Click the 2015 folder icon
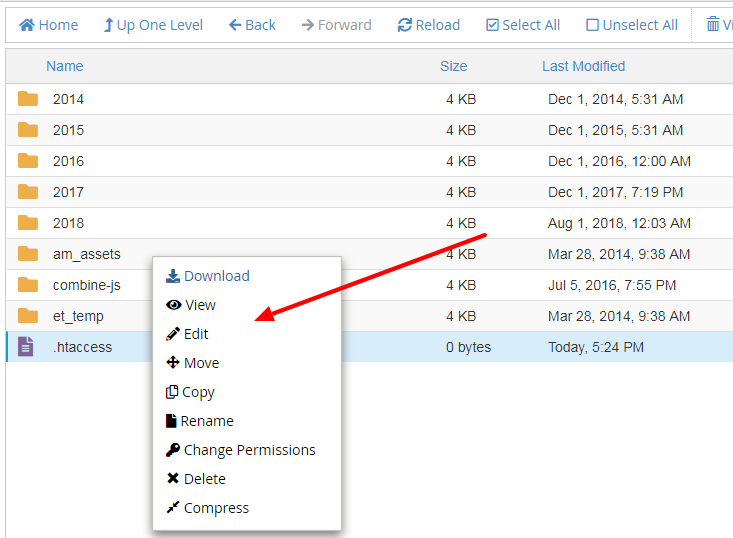The image size is (733, 538). click(x=28, y=129)
